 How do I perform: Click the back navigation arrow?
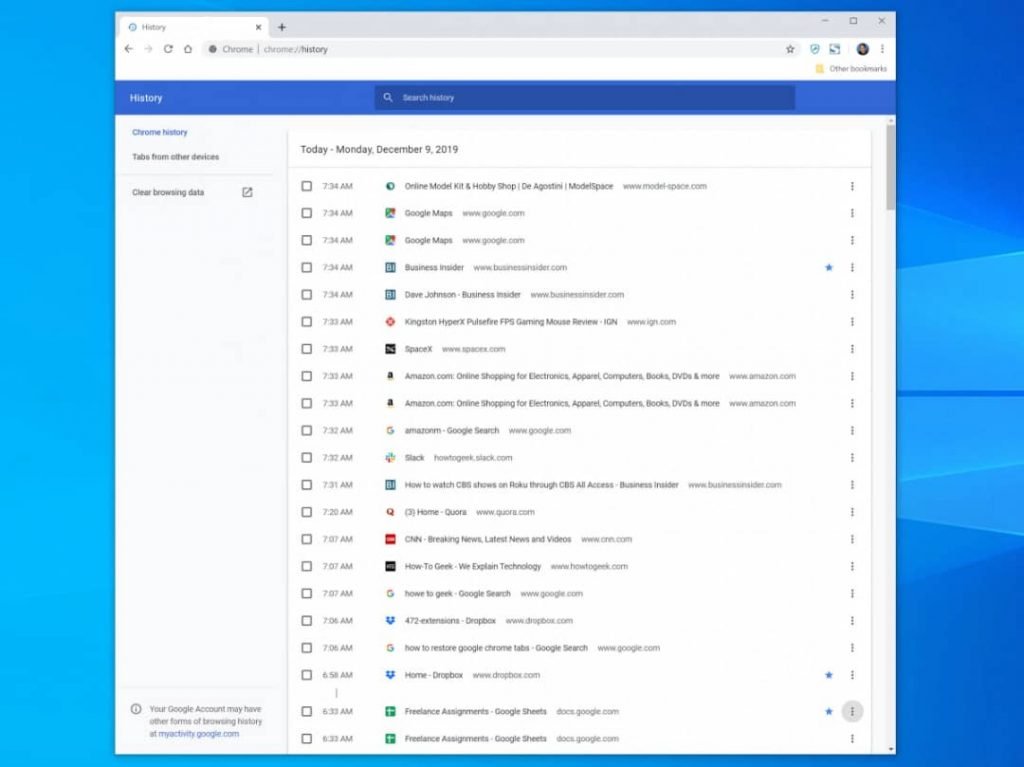coord(129,49)
